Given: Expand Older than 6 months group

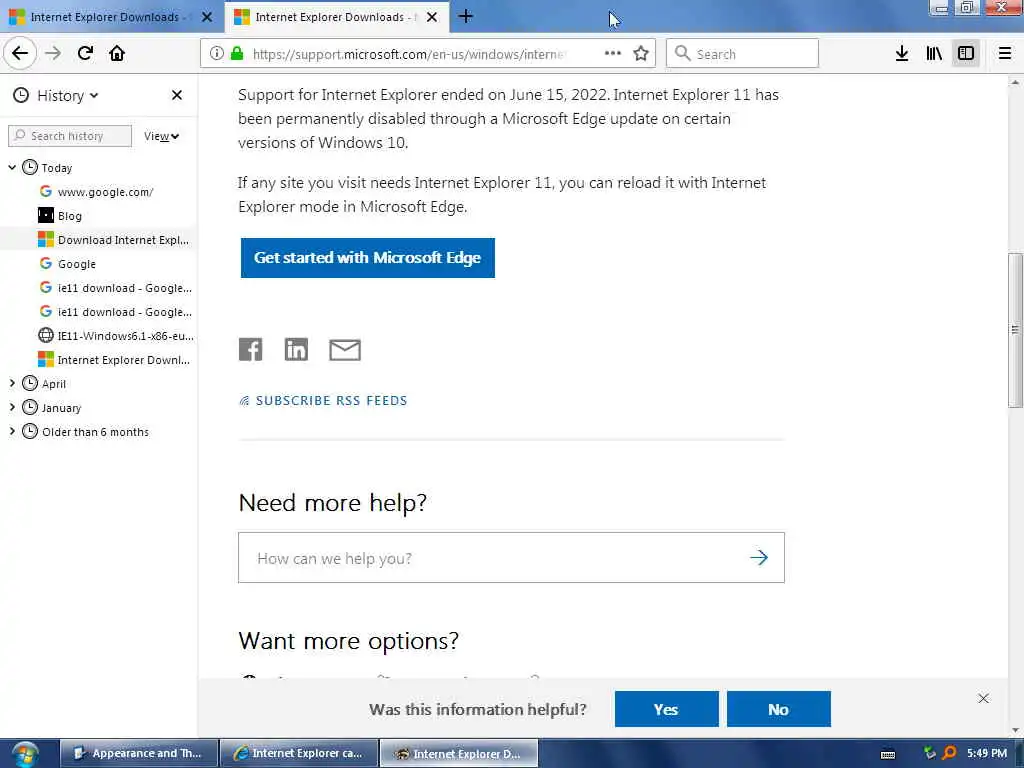Looking at the screenshot, I should [x=12, y=432].
